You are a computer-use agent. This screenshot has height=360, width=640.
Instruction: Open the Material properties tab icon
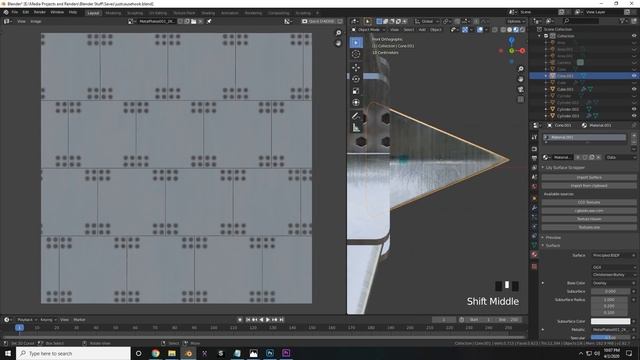click(534, 255)
